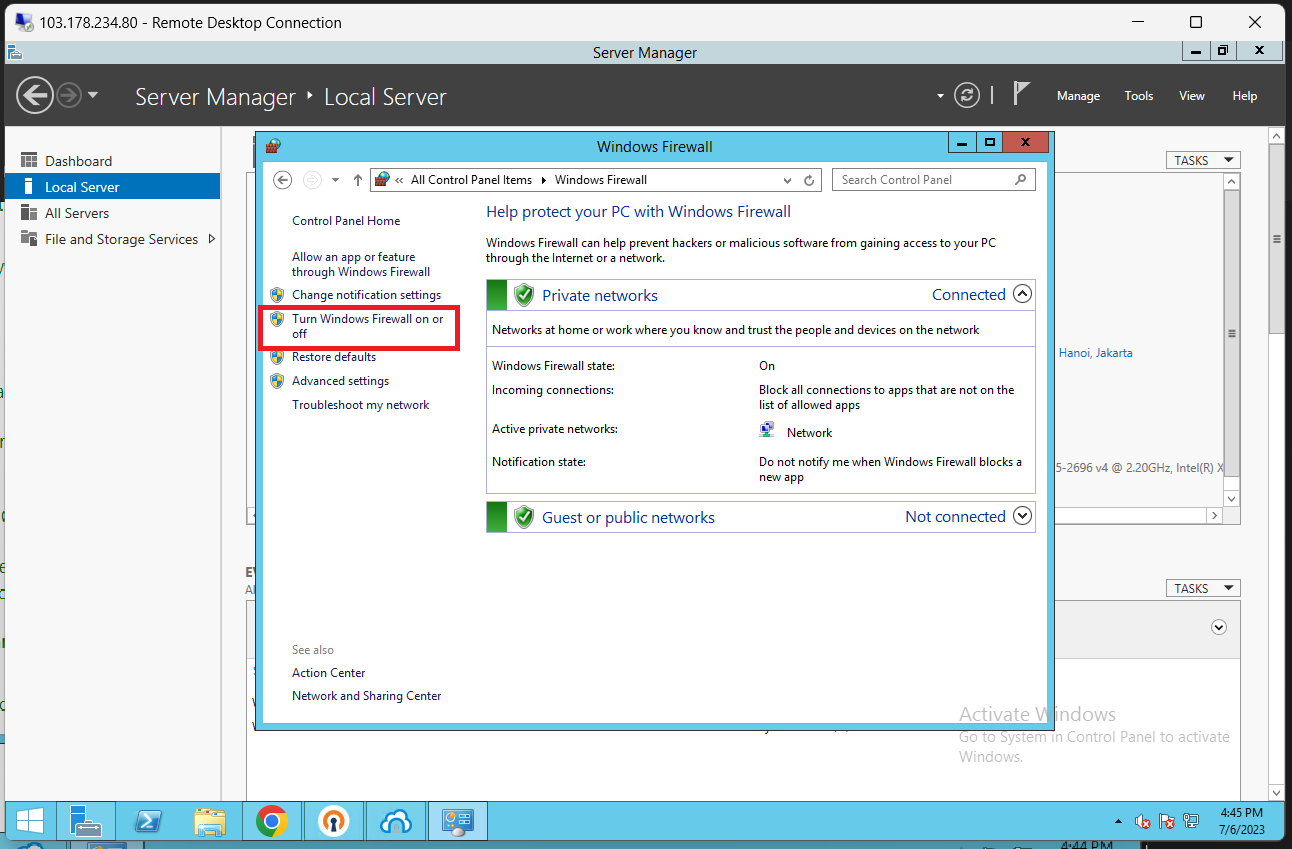Open Google Chrome from the taskbar
This screenshot has width=1292, height=849.
point(272,822)
